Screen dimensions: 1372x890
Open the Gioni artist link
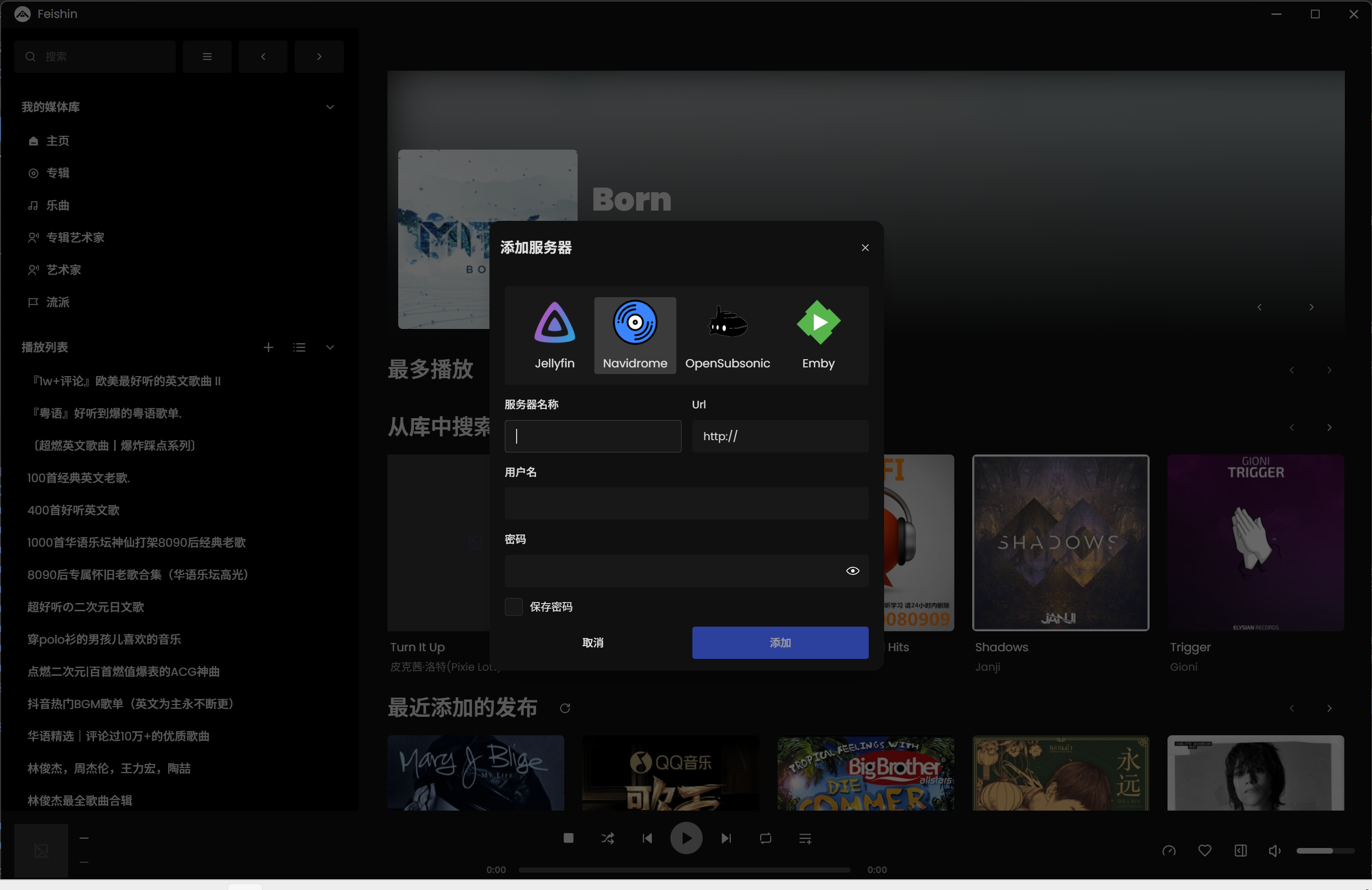[x=1183, y=667]
